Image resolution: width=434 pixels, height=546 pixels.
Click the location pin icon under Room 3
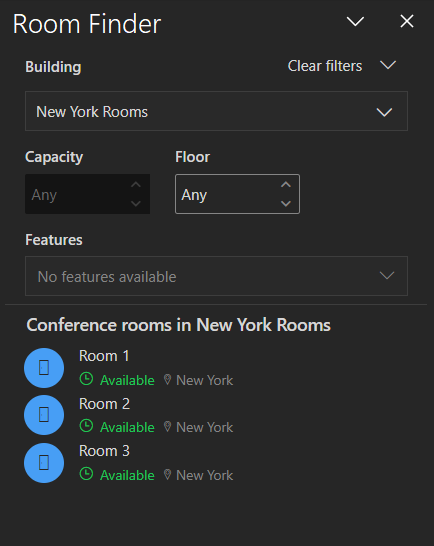(x=167, y=475)
